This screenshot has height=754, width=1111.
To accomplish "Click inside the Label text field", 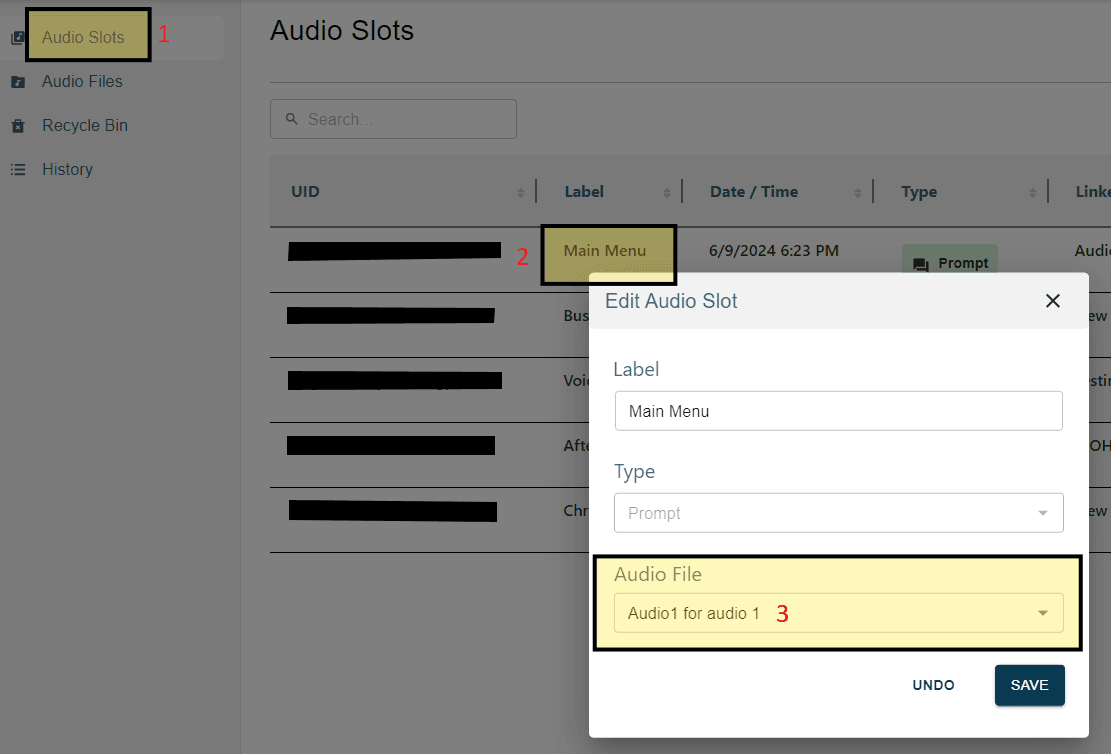I will click(838, 410).
